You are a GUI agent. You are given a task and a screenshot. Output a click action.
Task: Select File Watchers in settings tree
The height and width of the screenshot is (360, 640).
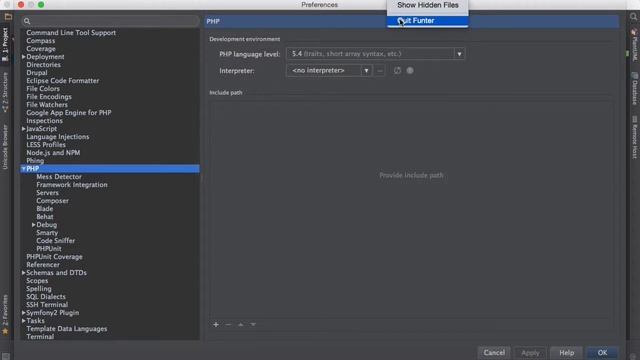coord(47,104)
